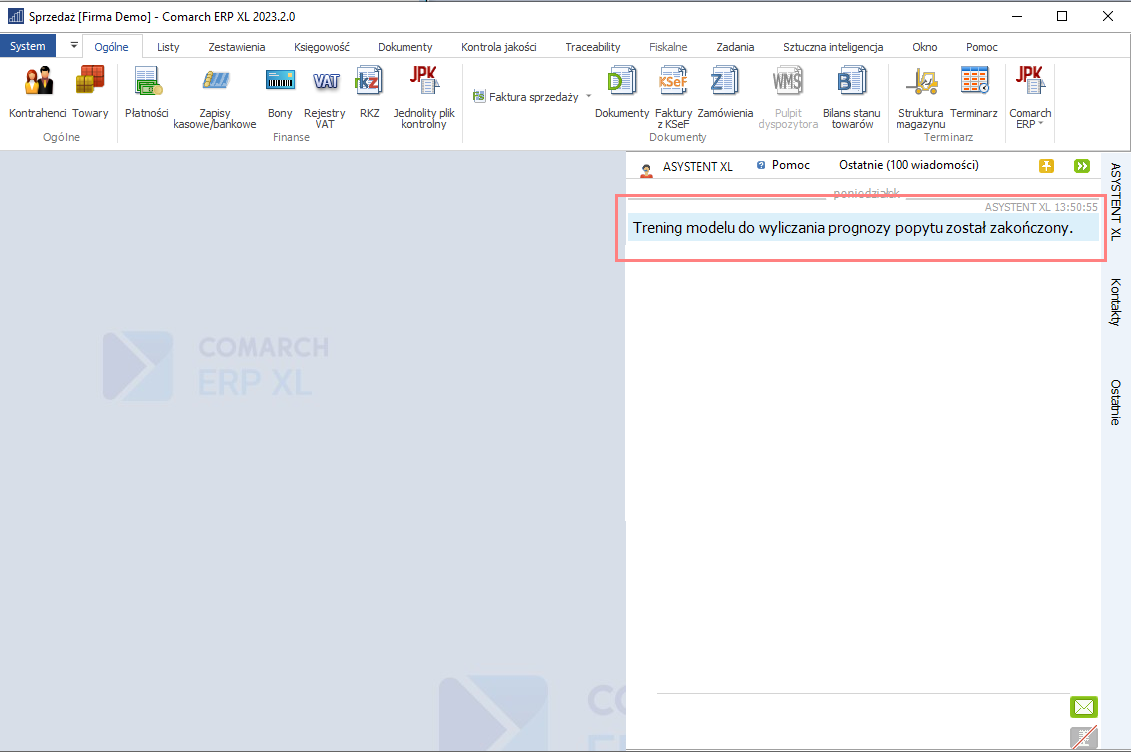Switch to the Ogólne ribbon tab
This screenshot has height=753, width=1131.
111,47
